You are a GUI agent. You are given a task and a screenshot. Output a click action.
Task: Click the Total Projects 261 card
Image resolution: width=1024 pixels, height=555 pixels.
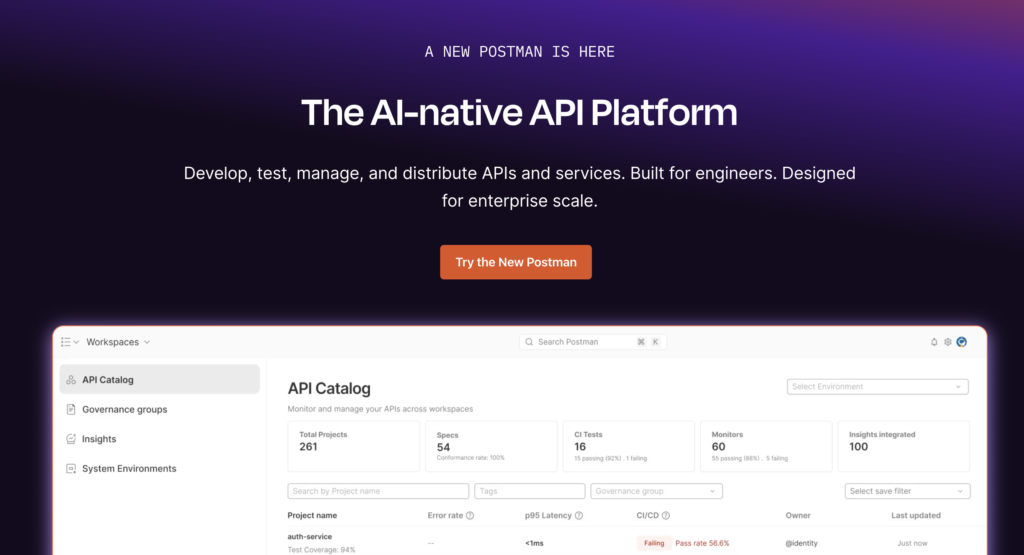tap(353, 446)
